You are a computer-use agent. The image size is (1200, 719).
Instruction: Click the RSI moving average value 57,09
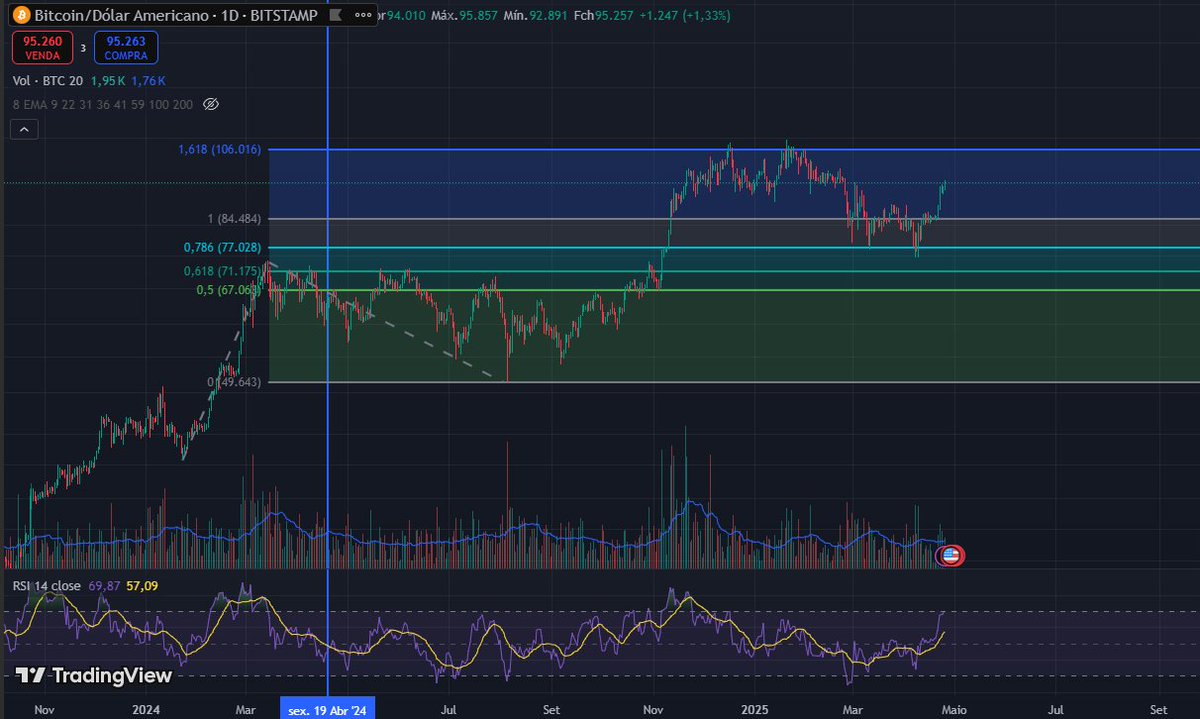(142, 585)
